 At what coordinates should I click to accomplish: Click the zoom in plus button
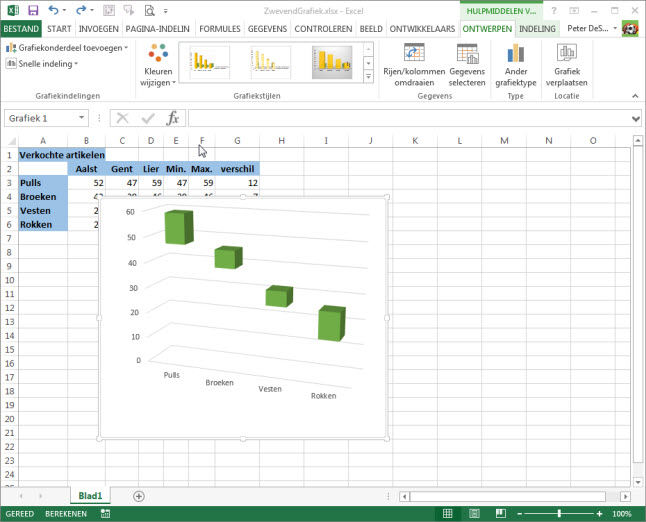coord(599,513)
